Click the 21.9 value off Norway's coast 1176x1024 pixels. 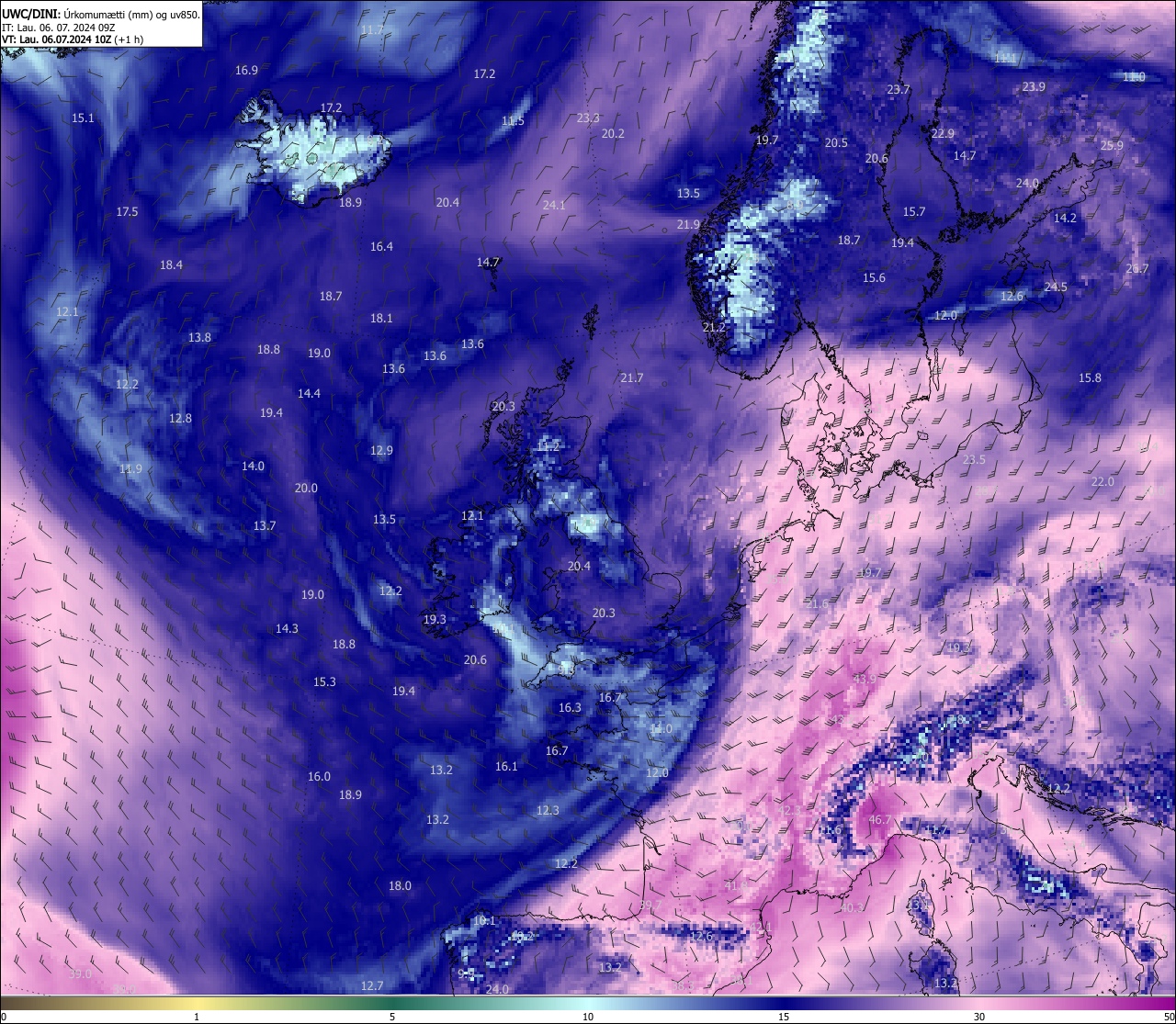tap(688, 224)
